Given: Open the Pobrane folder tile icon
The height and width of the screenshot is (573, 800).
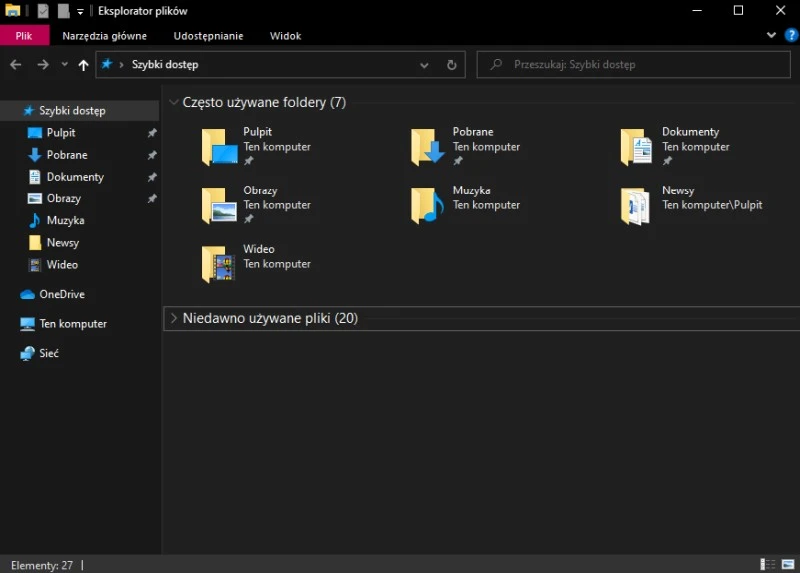Looking at the screenshot, I should pos(428,147).
